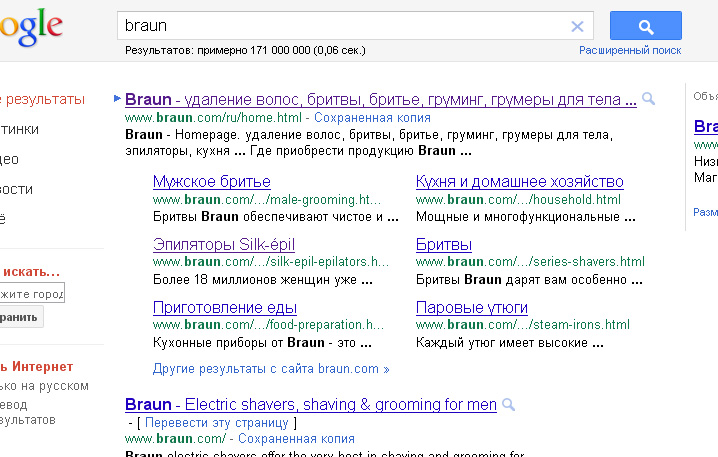Open the right-side ad title starting with Bra
718x457 pixels.
tap(706, 126)
